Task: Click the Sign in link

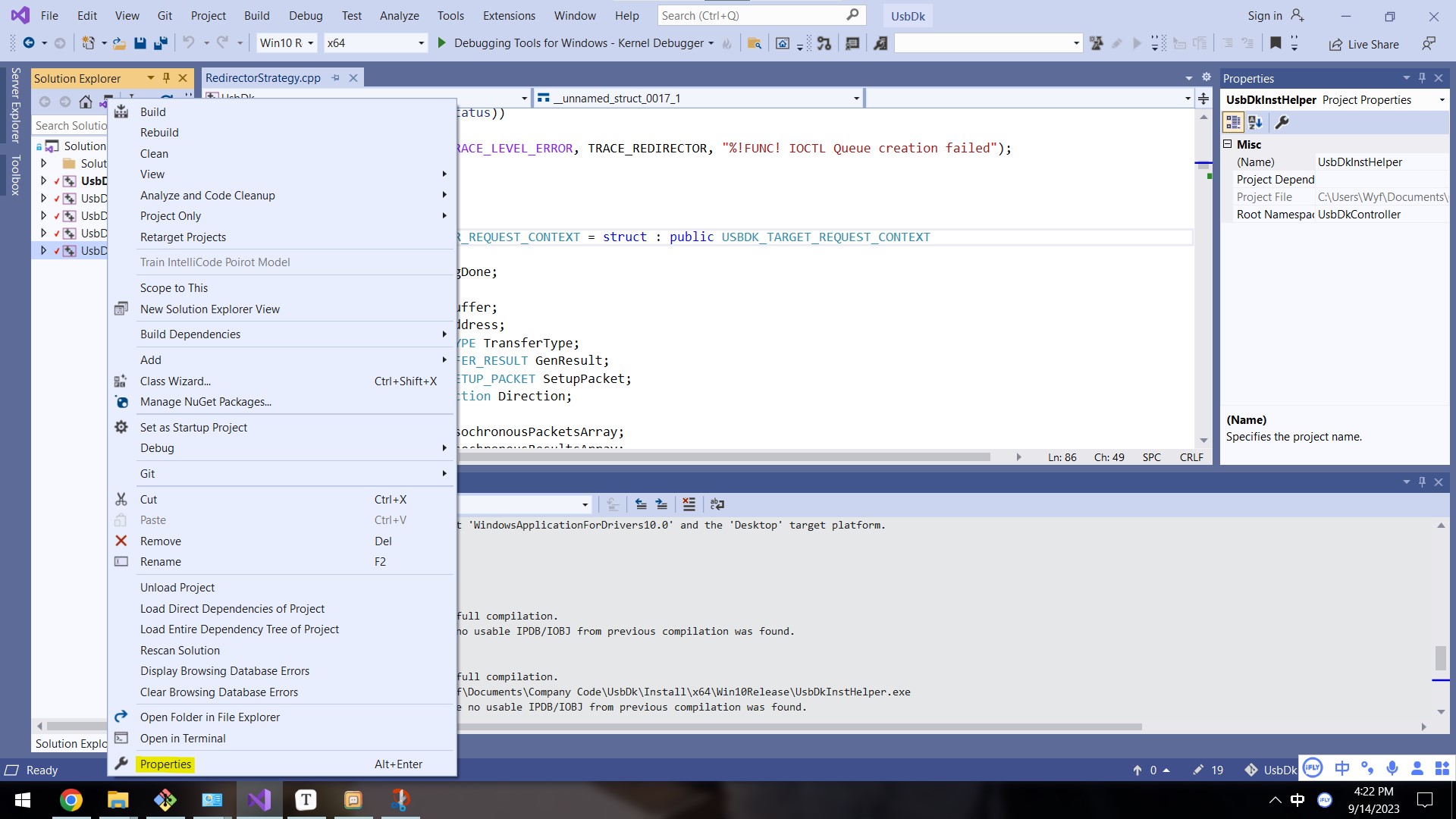Action: click(1263, 15)
